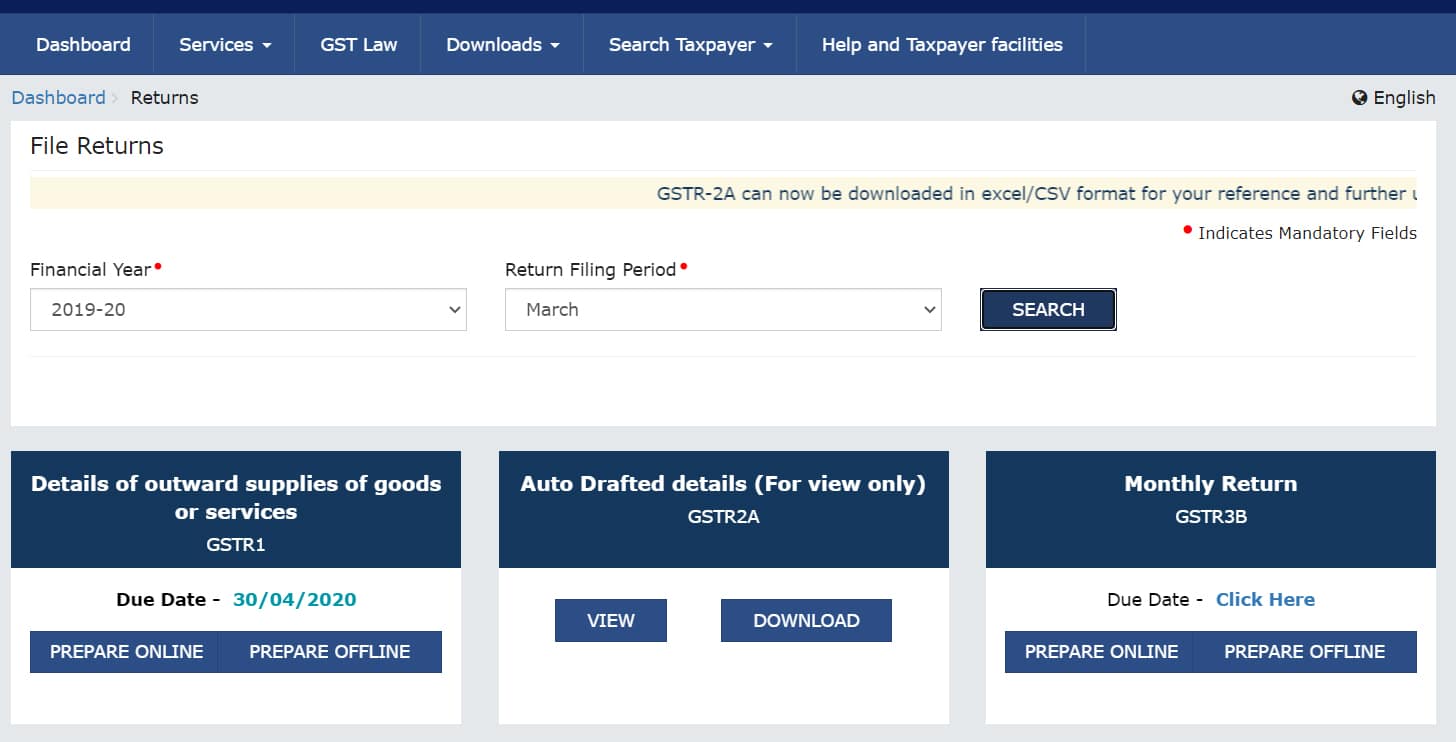Click the SEARCH button

point(1048,309)
